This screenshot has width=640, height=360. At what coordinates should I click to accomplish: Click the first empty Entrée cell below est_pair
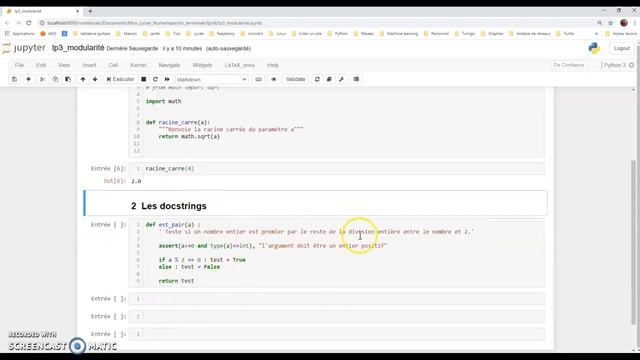337,299
